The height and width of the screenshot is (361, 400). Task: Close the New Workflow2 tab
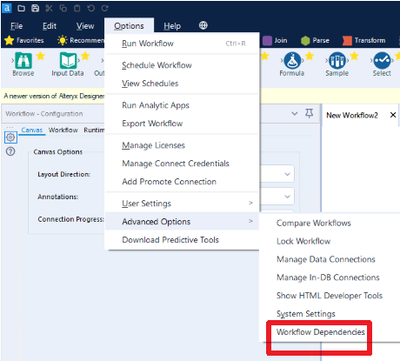393,115
